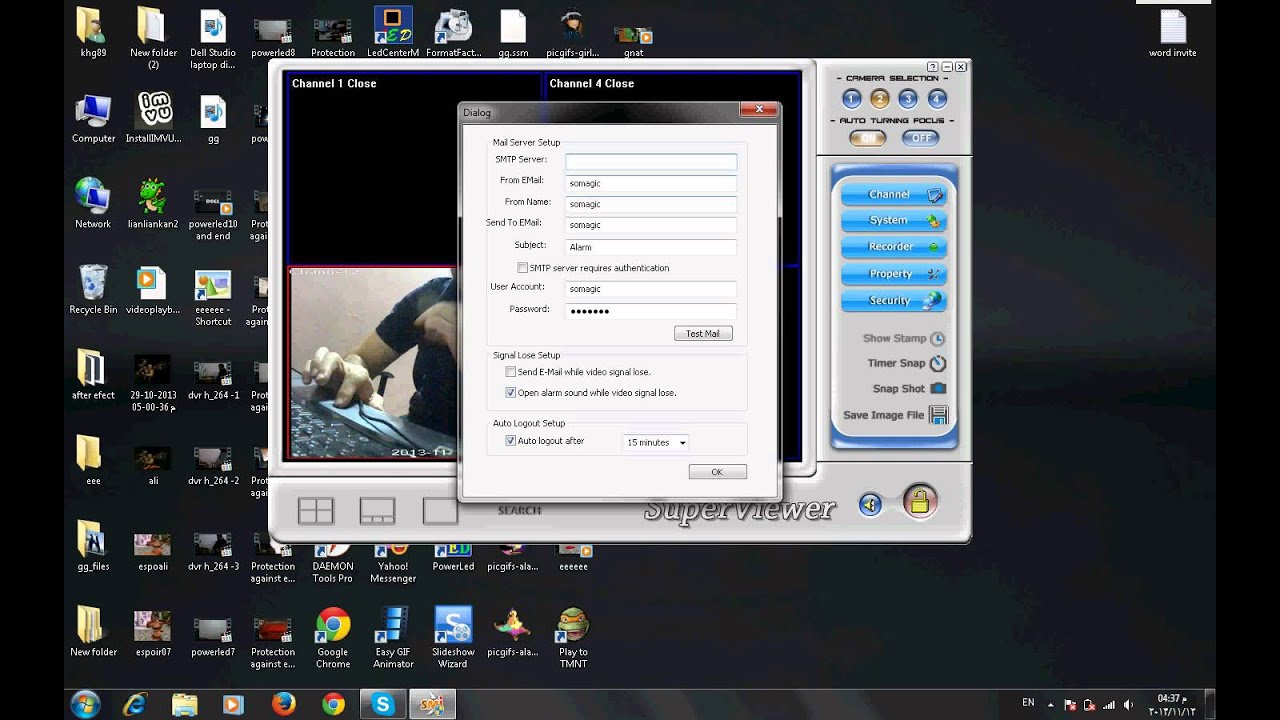The image size is (1280, 720).
Task: Select the DAEMON Tools Pro desktop icon
Action: click(333, 565)
